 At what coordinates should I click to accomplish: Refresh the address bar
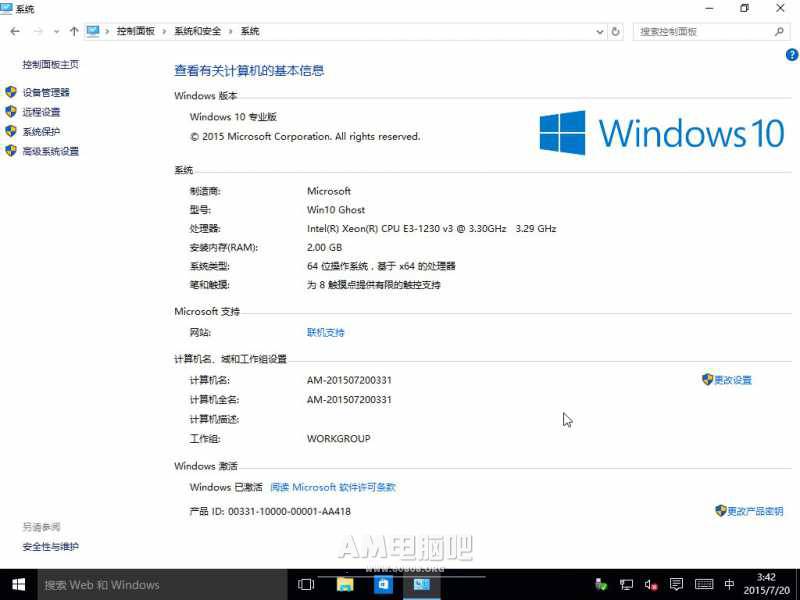point(616,32)
